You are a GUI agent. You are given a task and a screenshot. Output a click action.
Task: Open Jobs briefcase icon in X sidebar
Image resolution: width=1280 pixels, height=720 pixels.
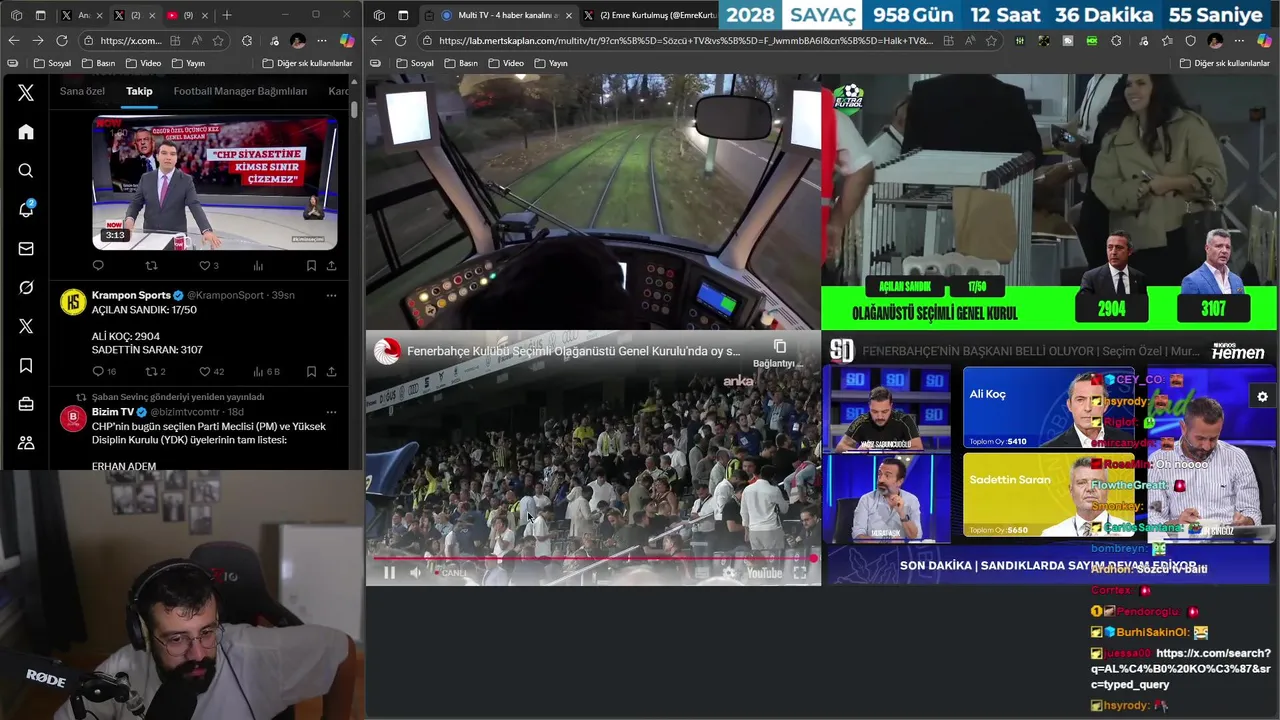(x=26, y=405)
